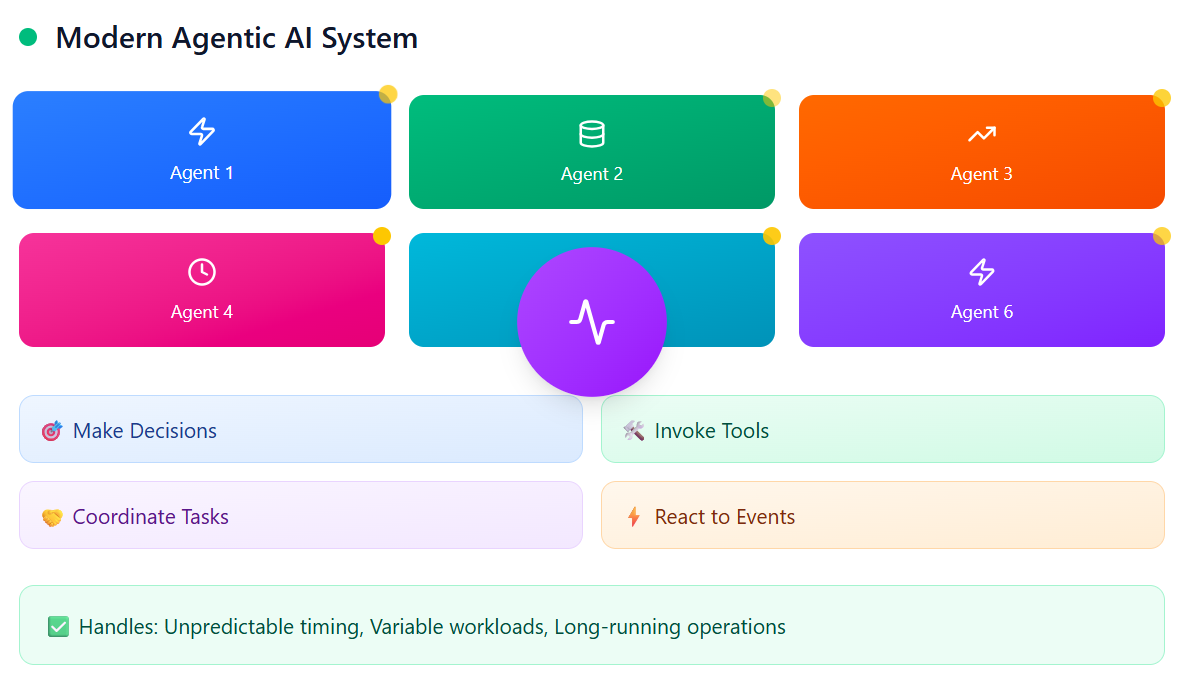1182x679 pixels.
Task: Expand the Make Decisions panel
Action: click(300, 429)
